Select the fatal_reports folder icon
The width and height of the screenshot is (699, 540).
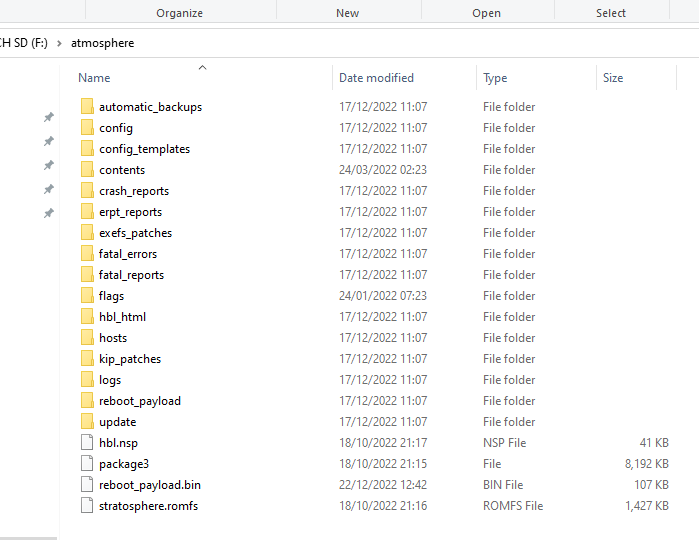coord(87,275)
